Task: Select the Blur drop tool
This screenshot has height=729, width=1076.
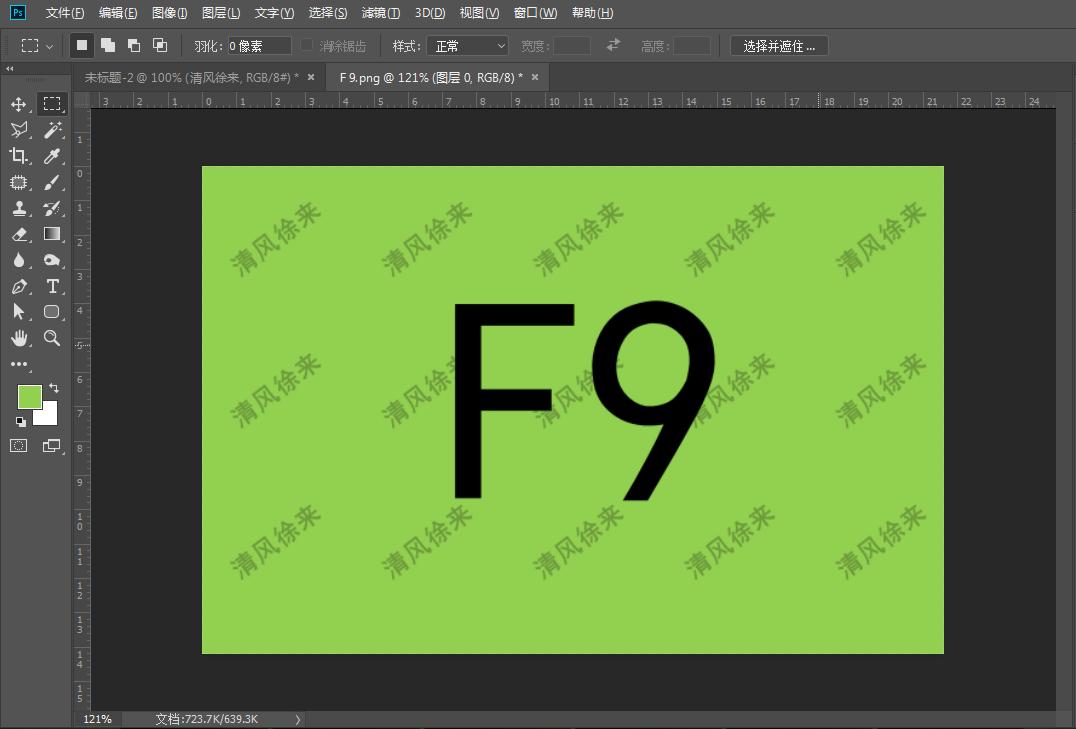Action: coord(19,260)
